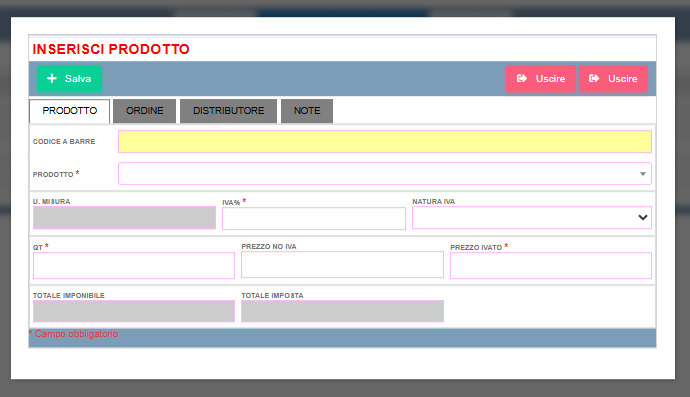690x397 pixels.
Task: Open the DISTRIBUTORE tab
Action: [x=228, y=111]
